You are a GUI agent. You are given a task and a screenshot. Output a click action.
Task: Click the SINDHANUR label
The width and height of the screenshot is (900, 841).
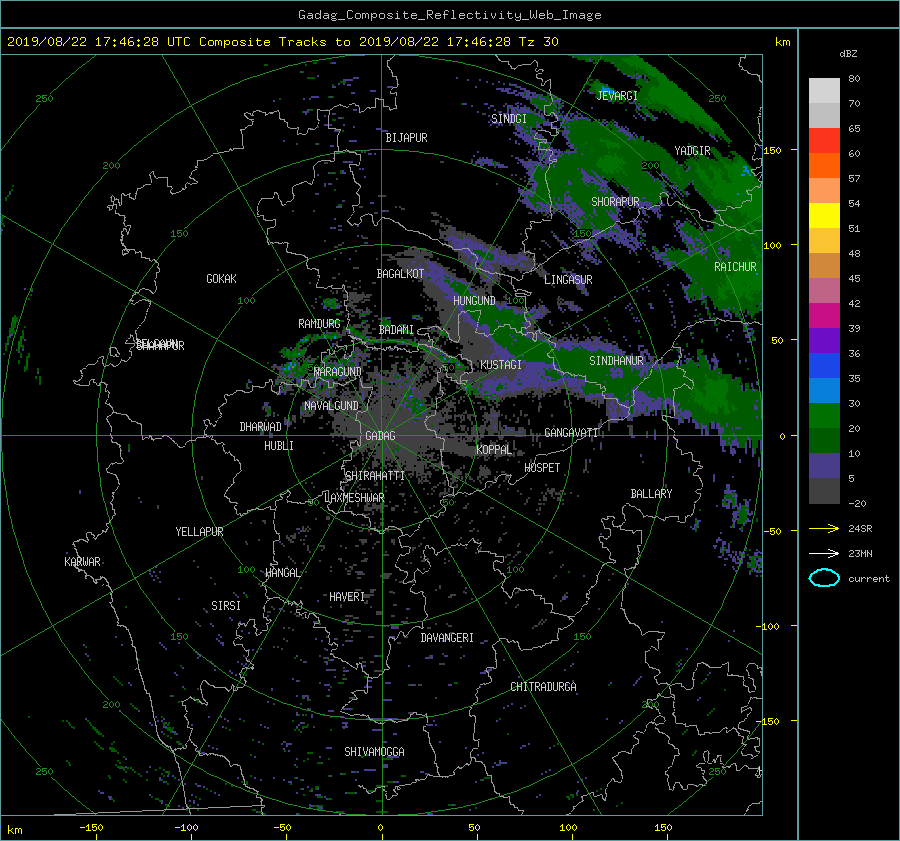pyautogui.click(x=616, y=361)
